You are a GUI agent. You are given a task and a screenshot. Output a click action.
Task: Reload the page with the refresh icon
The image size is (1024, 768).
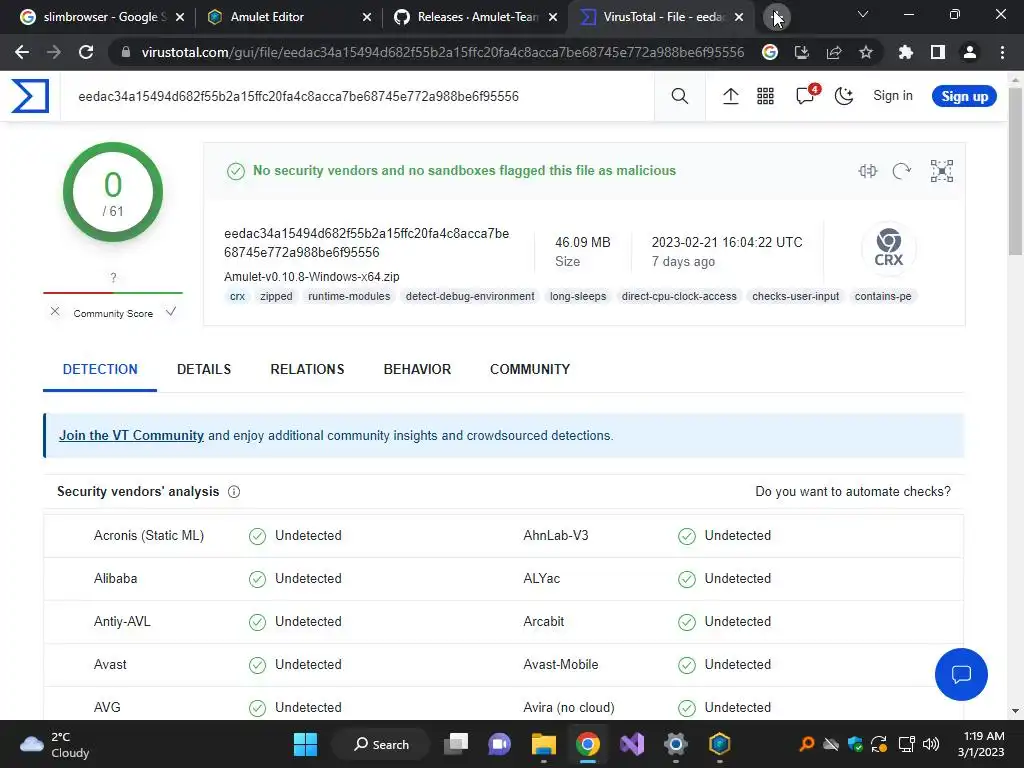[86, 52]
